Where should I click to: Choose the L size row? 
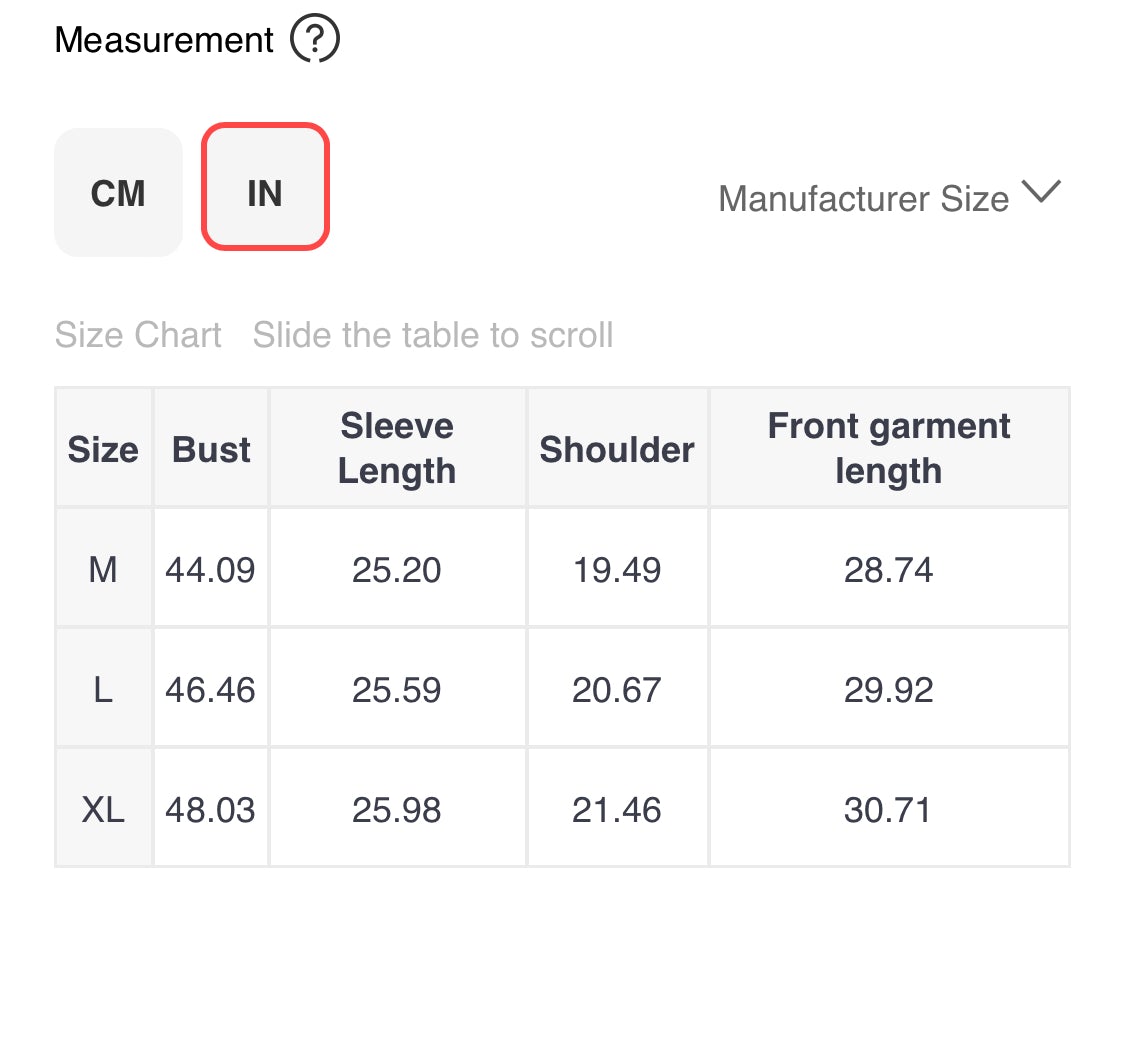(562, 688)
